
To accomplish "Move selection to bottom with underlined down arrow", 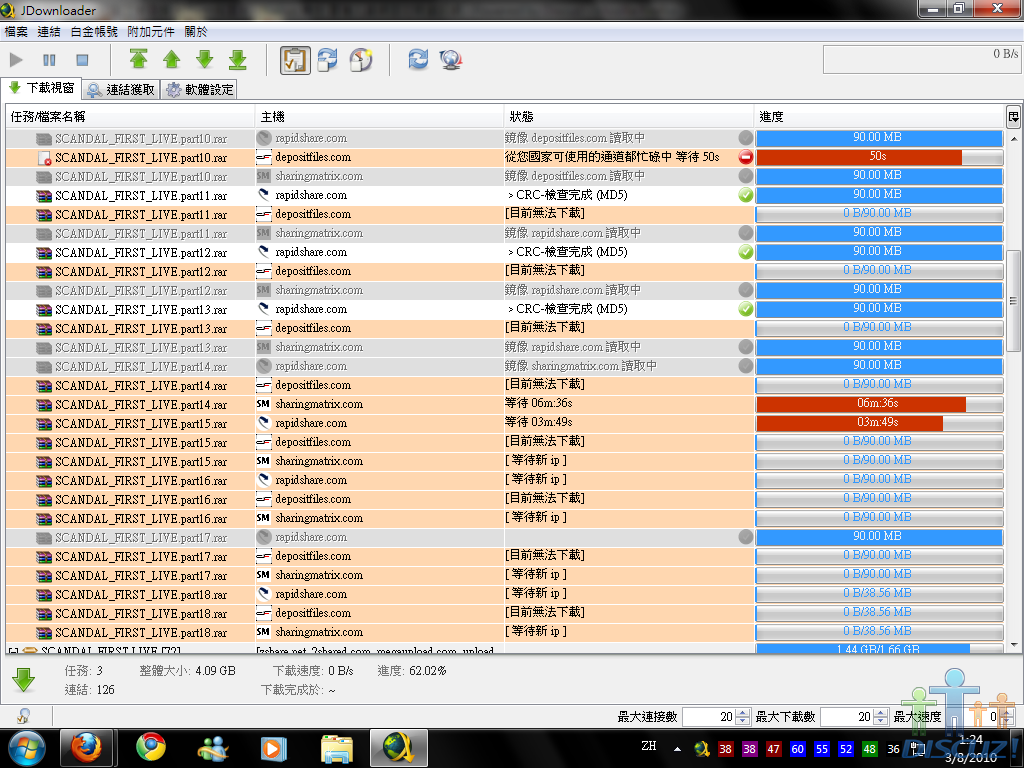I will click(x=238, y=59).
